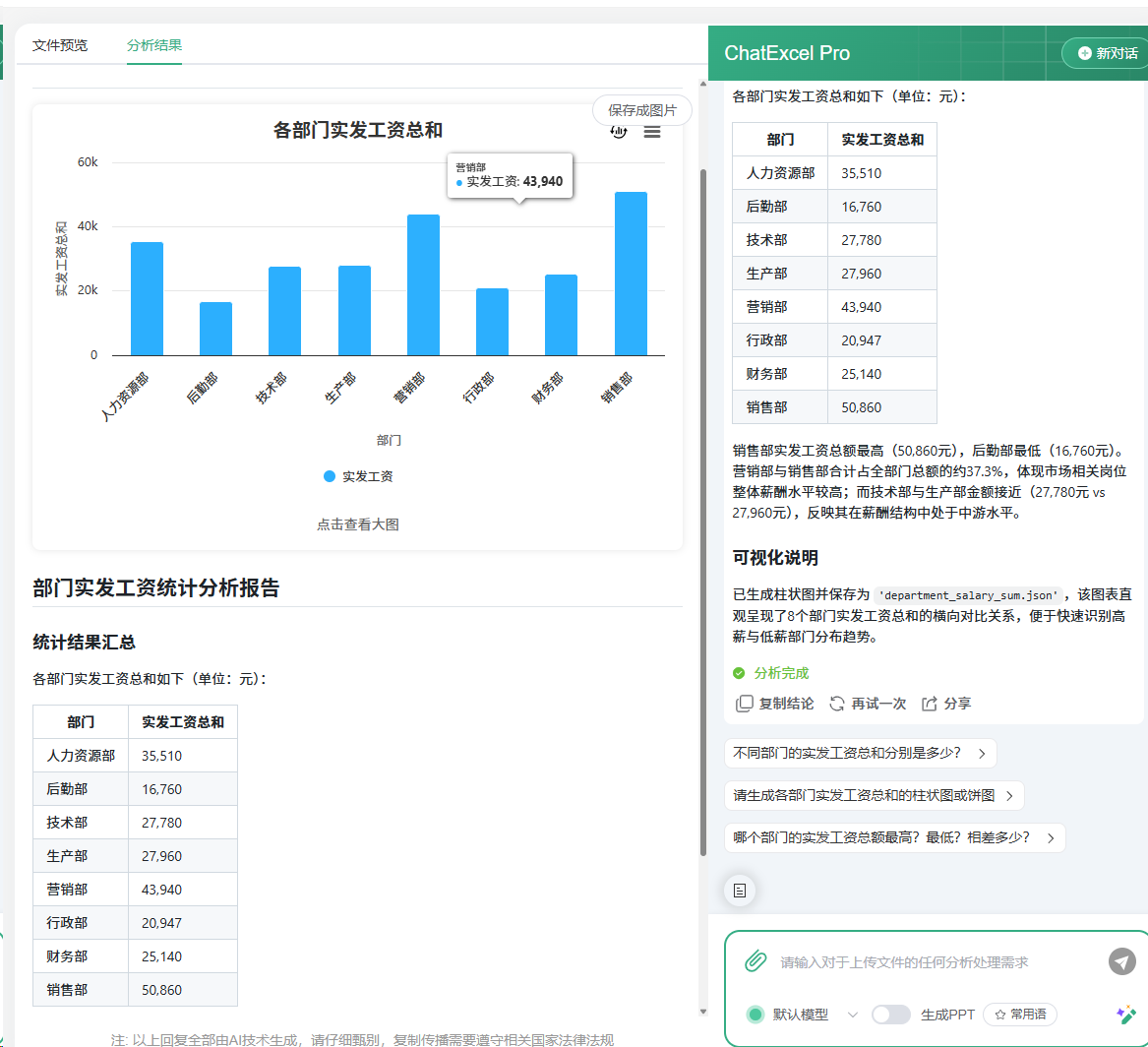Click the 后勤部 bar in chart
Image resolution: width=1148 pixels, height=1047 pixels.
[216, 329]
